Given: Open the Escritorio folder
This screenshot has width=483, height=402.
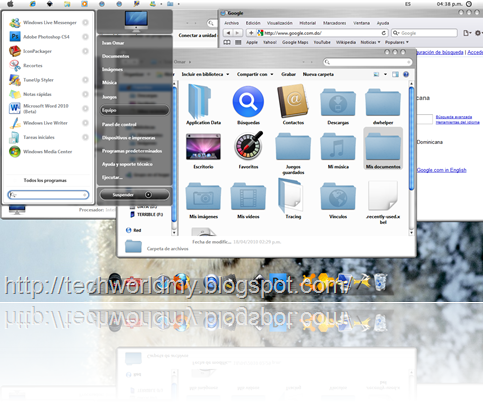Looking at the screenshot, I should click(x=203, y=151).
